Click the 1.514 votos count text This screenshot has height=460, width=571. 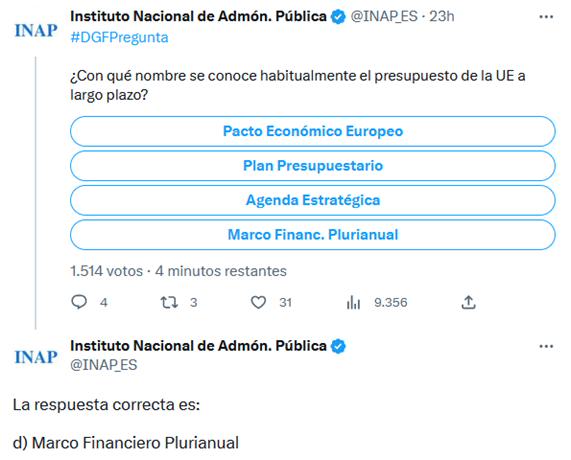[106, 271]
